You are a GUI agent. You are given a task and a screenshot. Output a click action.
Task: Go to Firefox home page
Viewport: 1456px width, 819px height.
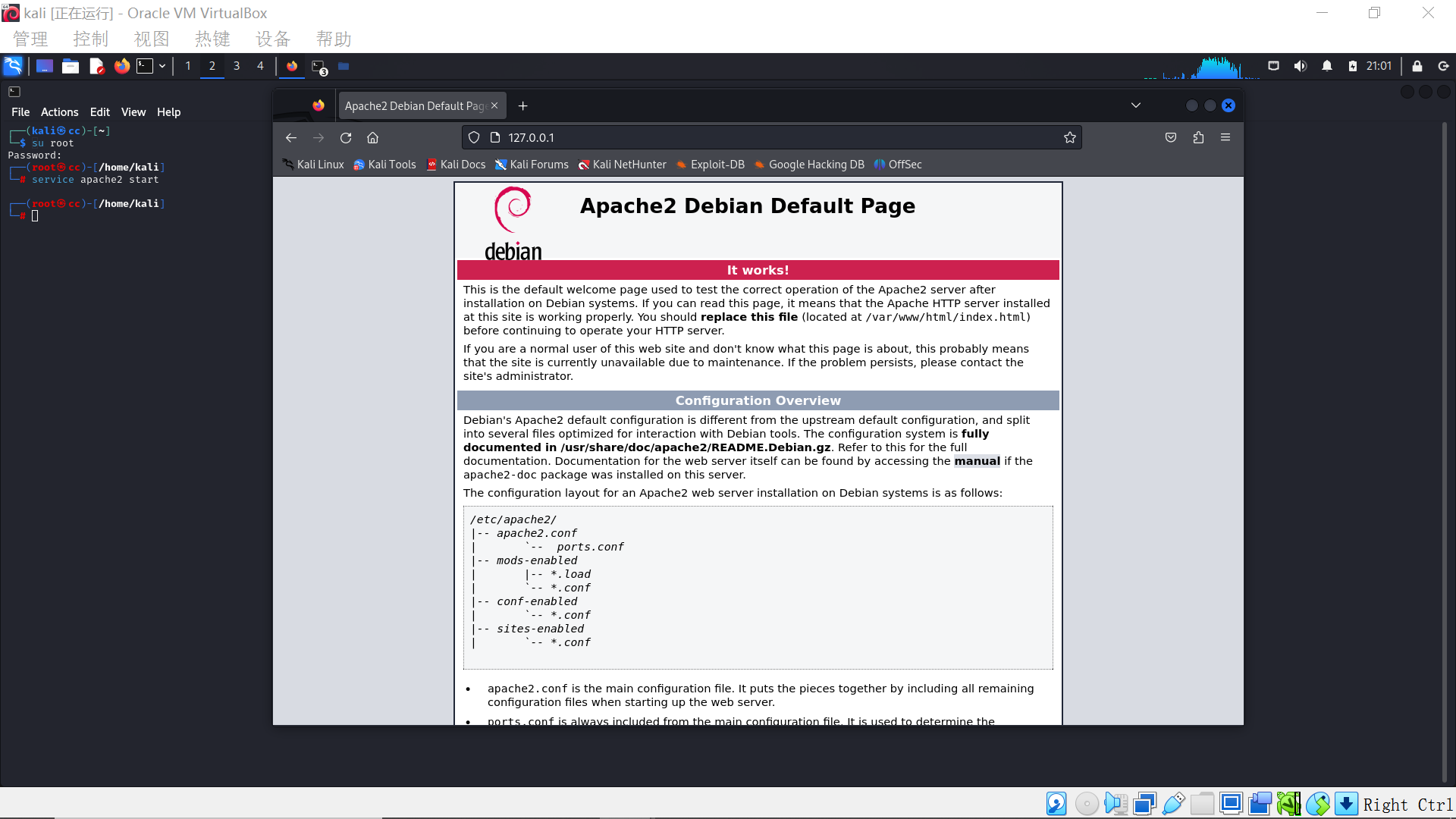point(372,137)
